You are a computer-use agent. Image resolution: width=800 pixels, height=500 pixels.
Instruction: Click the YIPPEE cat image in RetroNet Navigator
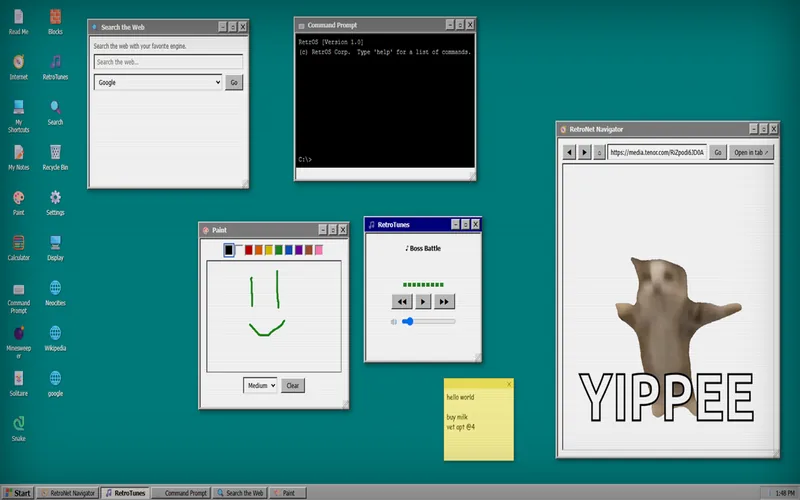click(x=667, y=339)
